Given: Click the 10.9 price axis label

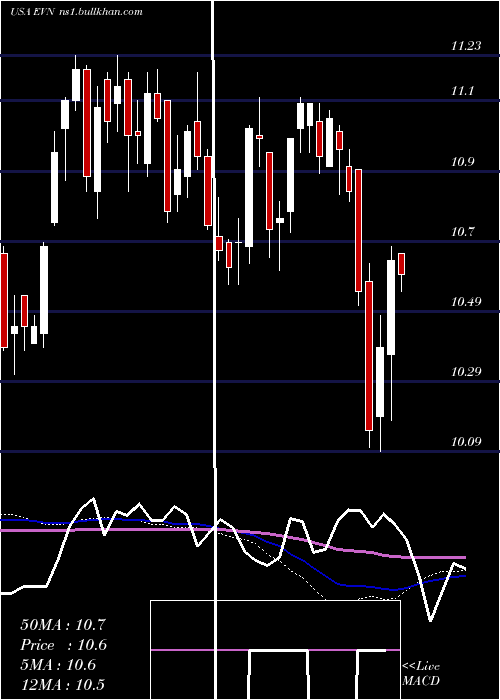Looking at the screenshot, I should [462, 162].
